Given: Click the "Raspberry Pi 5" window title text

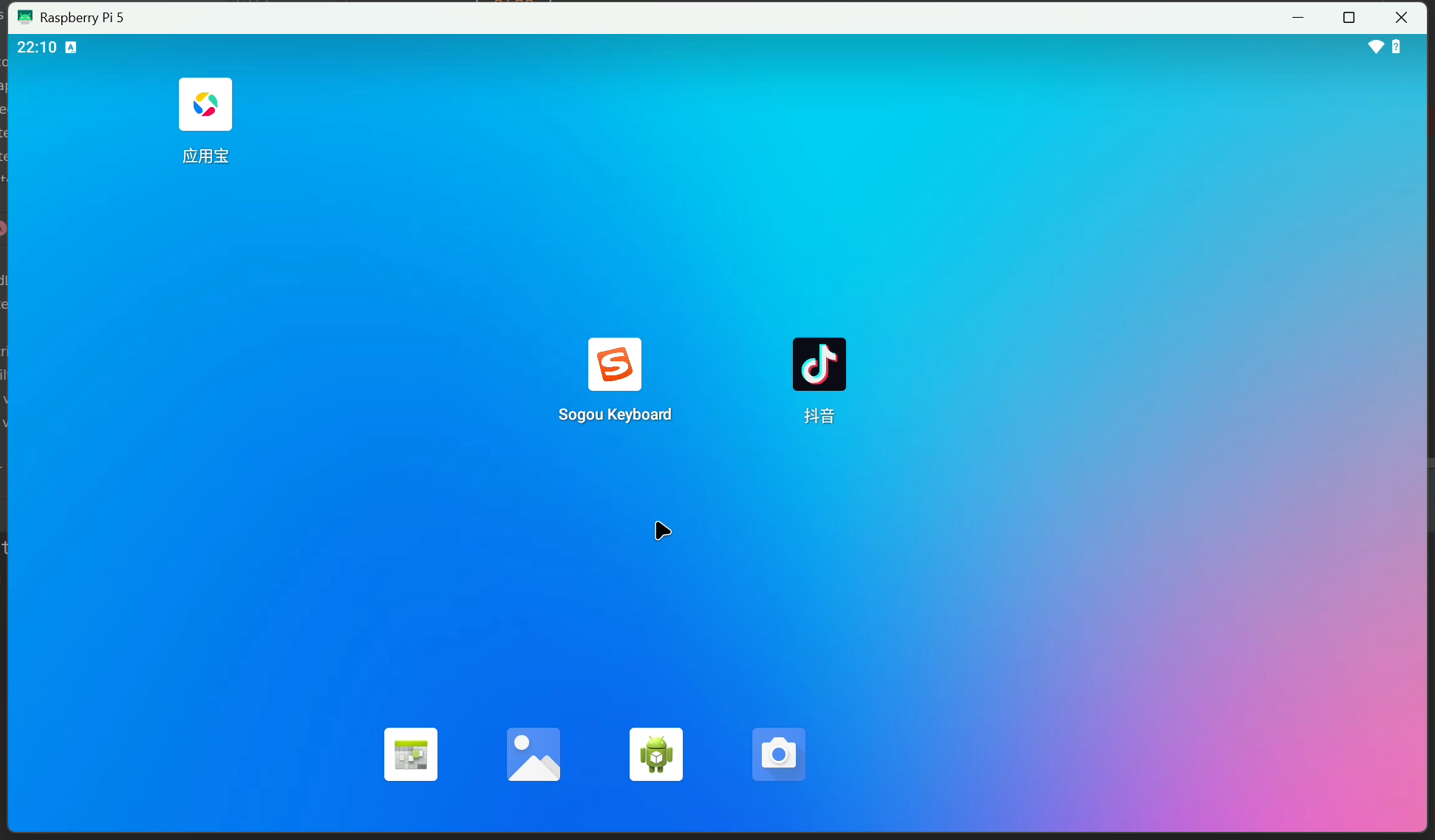Looking at the screenshot, I should pos(81,17).
